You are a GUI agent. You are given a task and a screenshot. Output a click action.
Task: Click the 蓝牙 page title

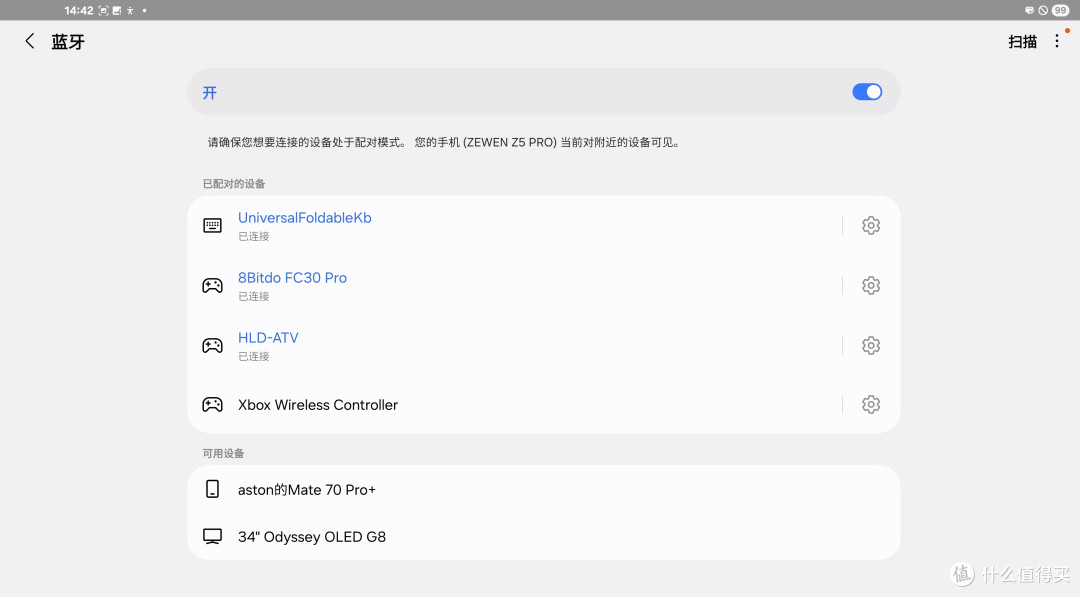tap(68, 42)
